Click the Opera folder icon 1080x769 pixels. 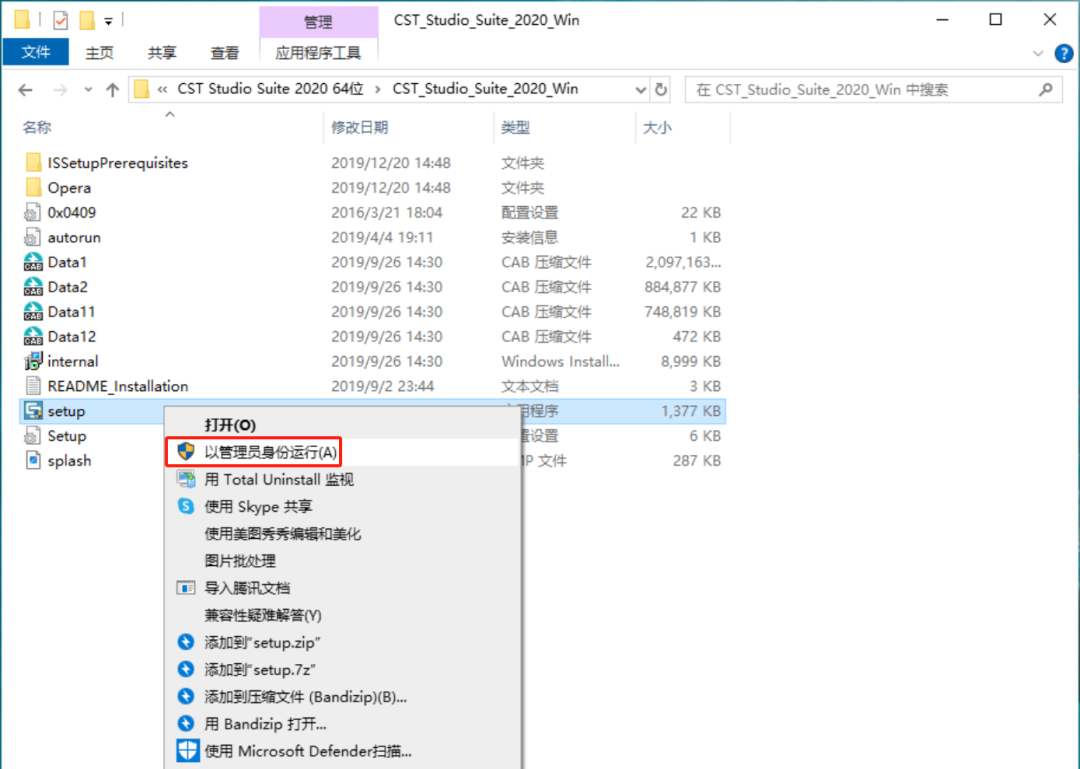click(x=33, y=187)
